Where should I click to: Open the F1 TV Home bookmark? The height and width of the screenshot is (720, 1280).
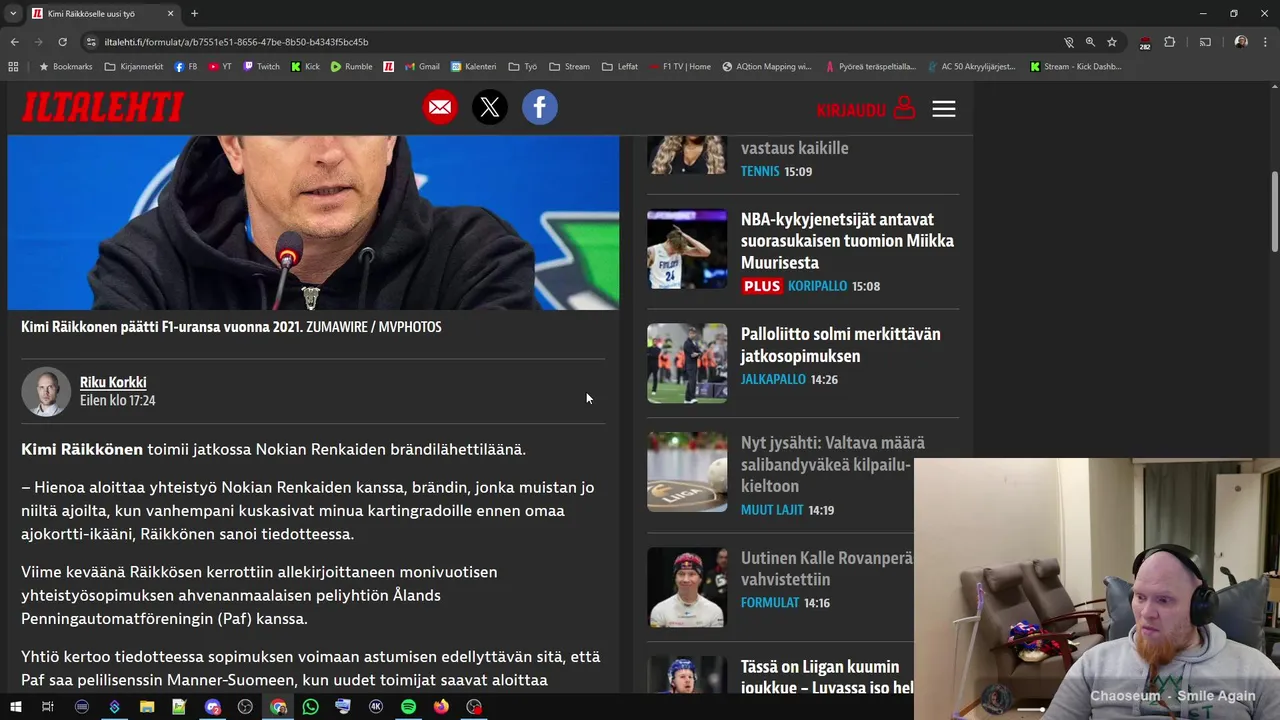[680, 67]
